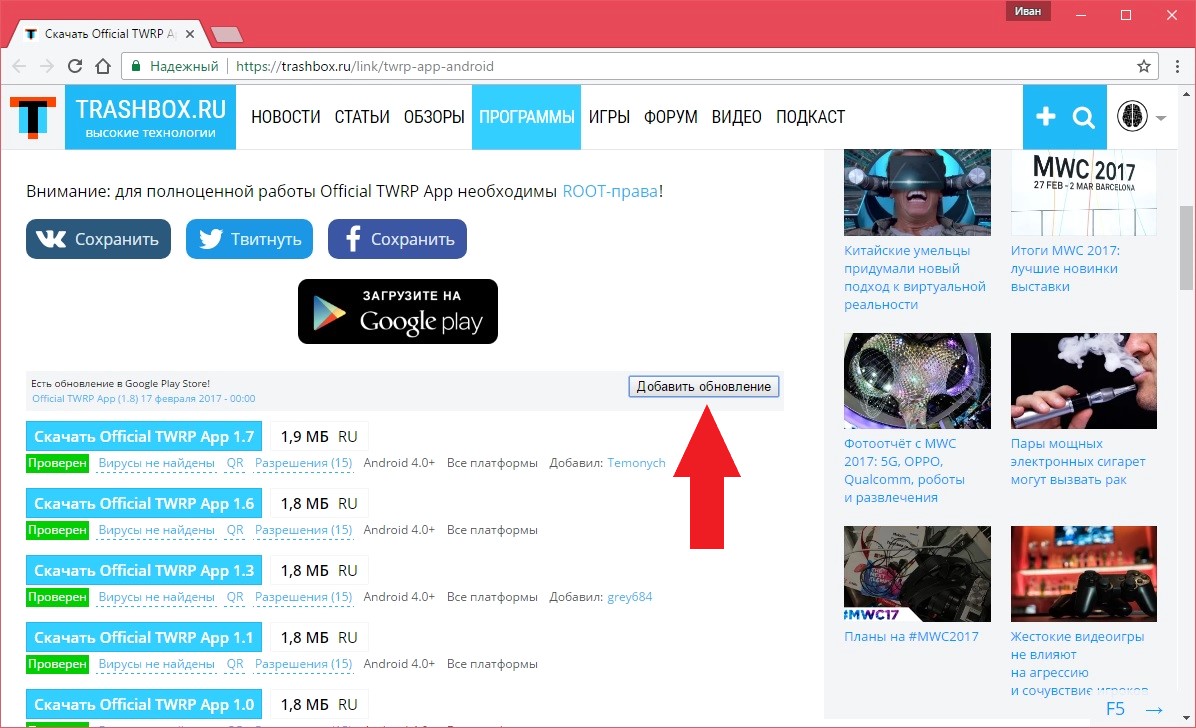This screenshot has height=728, width=1196.
Task: Open the Форум menu item
Action: 670,117
